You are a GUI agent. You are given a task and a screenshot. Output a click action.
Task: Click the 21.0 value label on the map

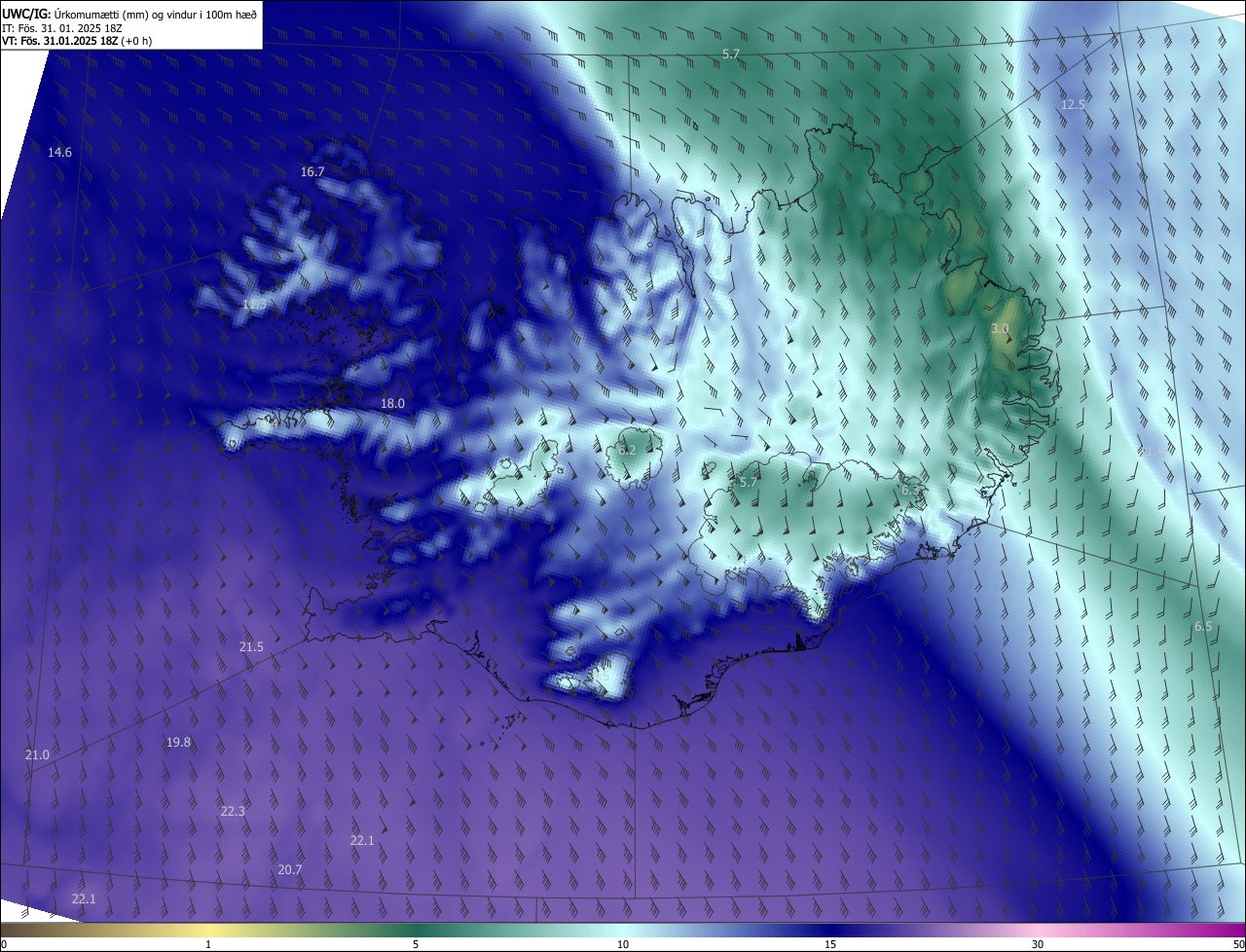point(37,755)
